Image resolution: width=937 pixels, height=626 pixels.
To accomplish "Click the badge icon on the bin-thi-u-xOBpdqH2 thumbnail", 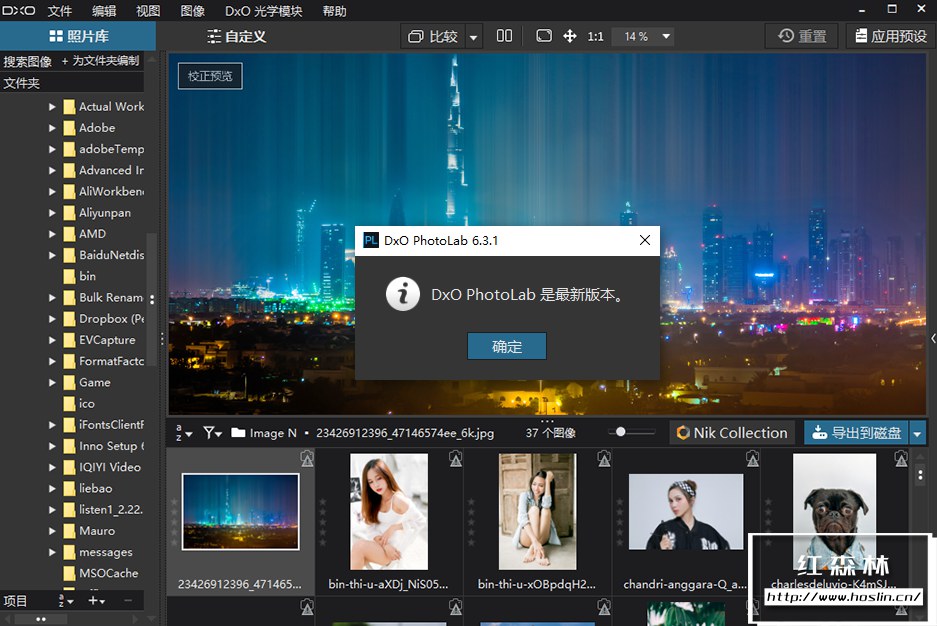I will 604,459.
